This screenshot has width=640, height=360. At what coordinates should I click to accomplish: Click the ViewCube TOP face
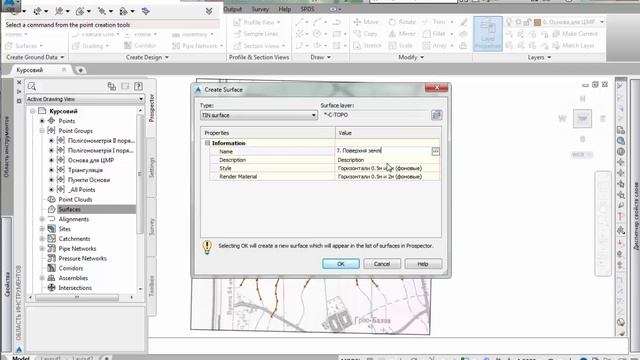click(x=582, y=119)
